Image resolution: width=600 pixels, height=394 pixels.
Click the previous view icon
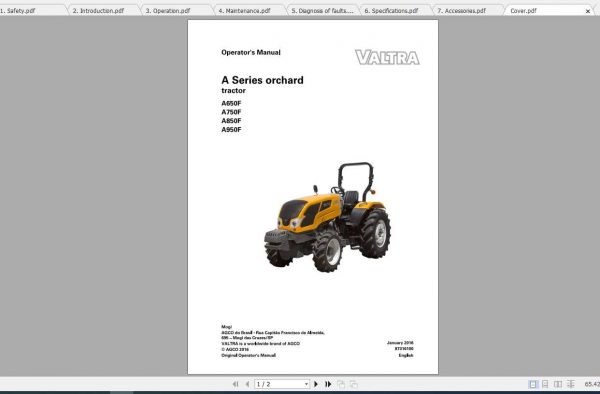[x=341, y=384]
